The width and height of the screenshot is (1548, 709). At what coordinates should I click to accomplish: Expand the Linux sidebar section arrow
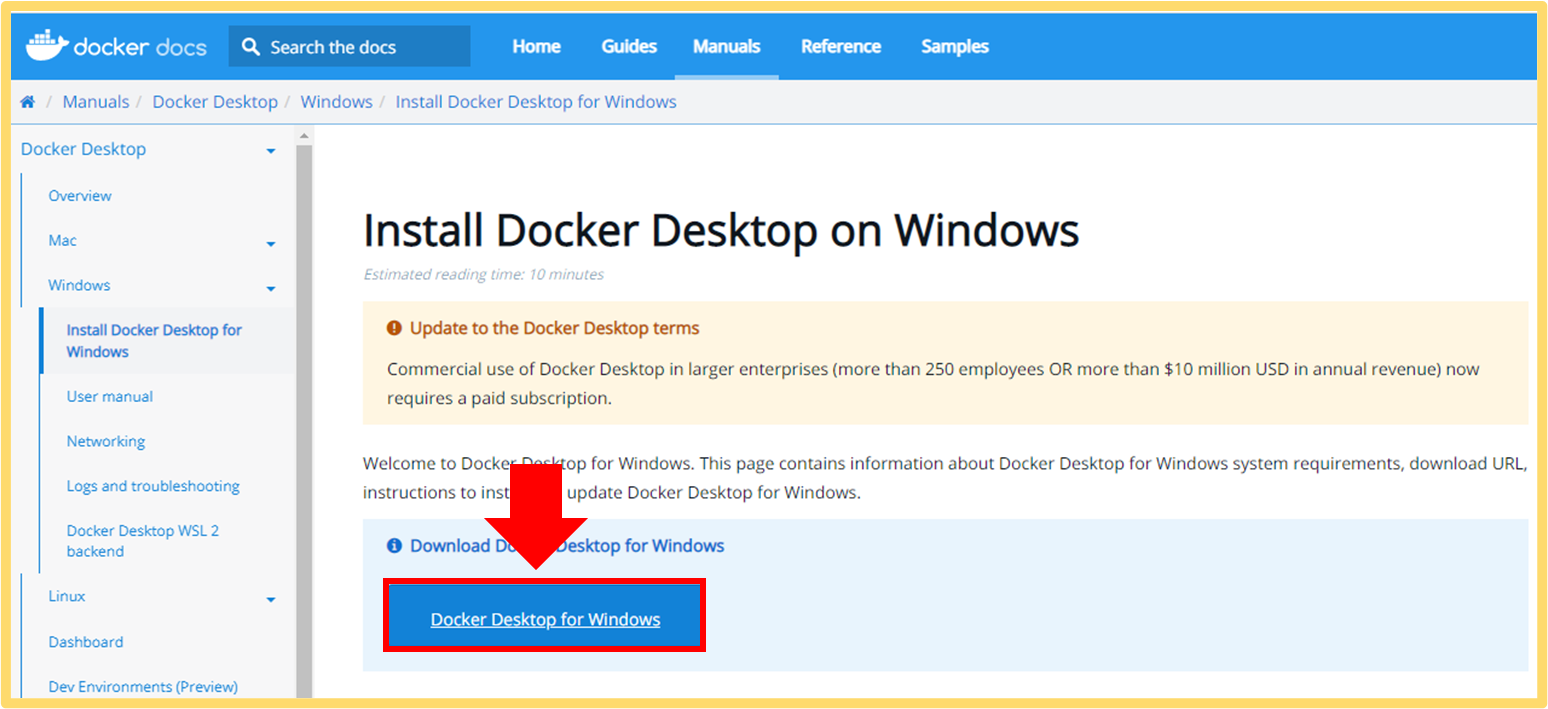click(271, 600)
